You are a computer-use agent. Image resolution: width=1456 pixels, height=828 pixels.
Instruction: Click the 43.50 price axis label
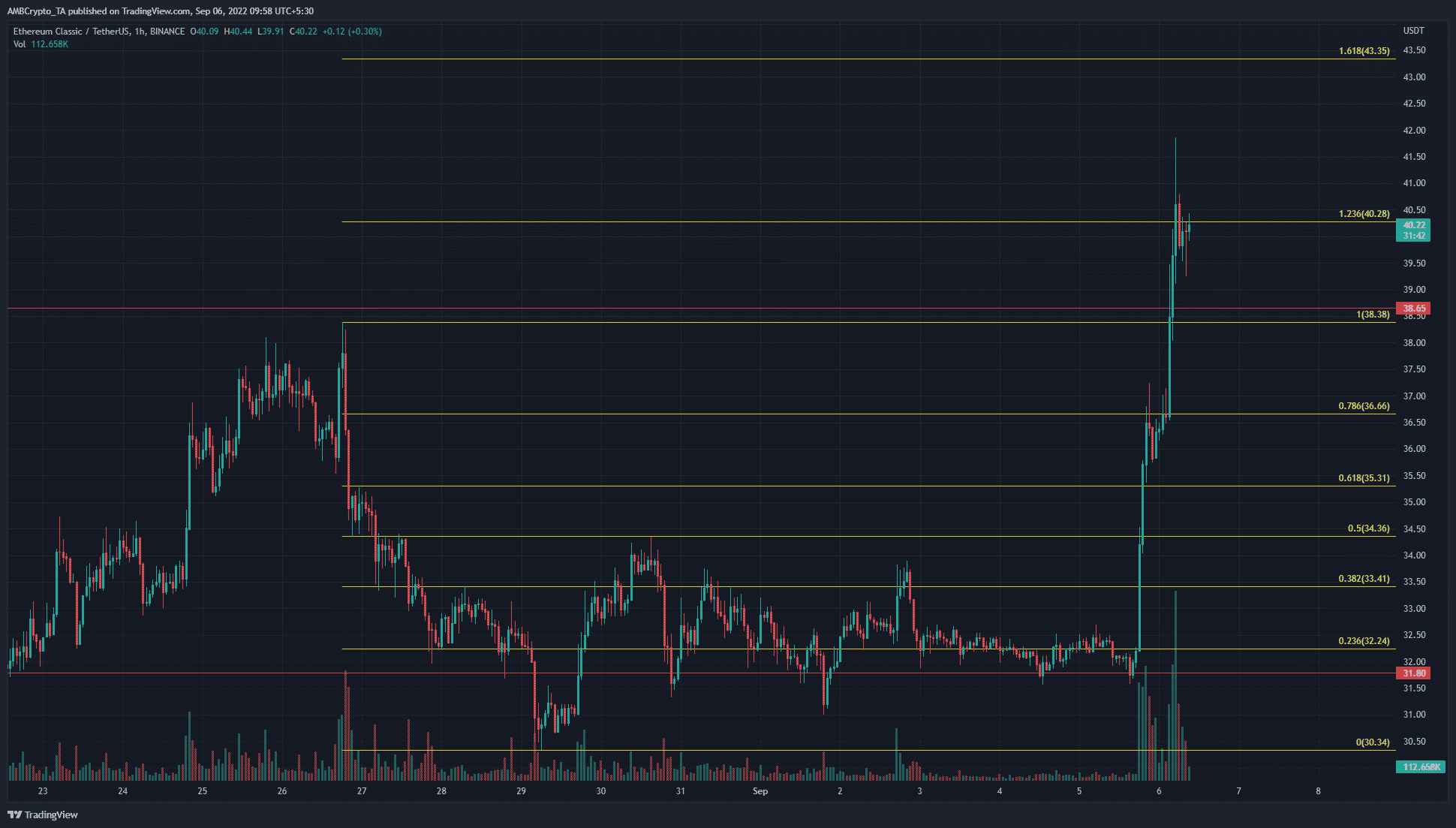pos(1414,50)
